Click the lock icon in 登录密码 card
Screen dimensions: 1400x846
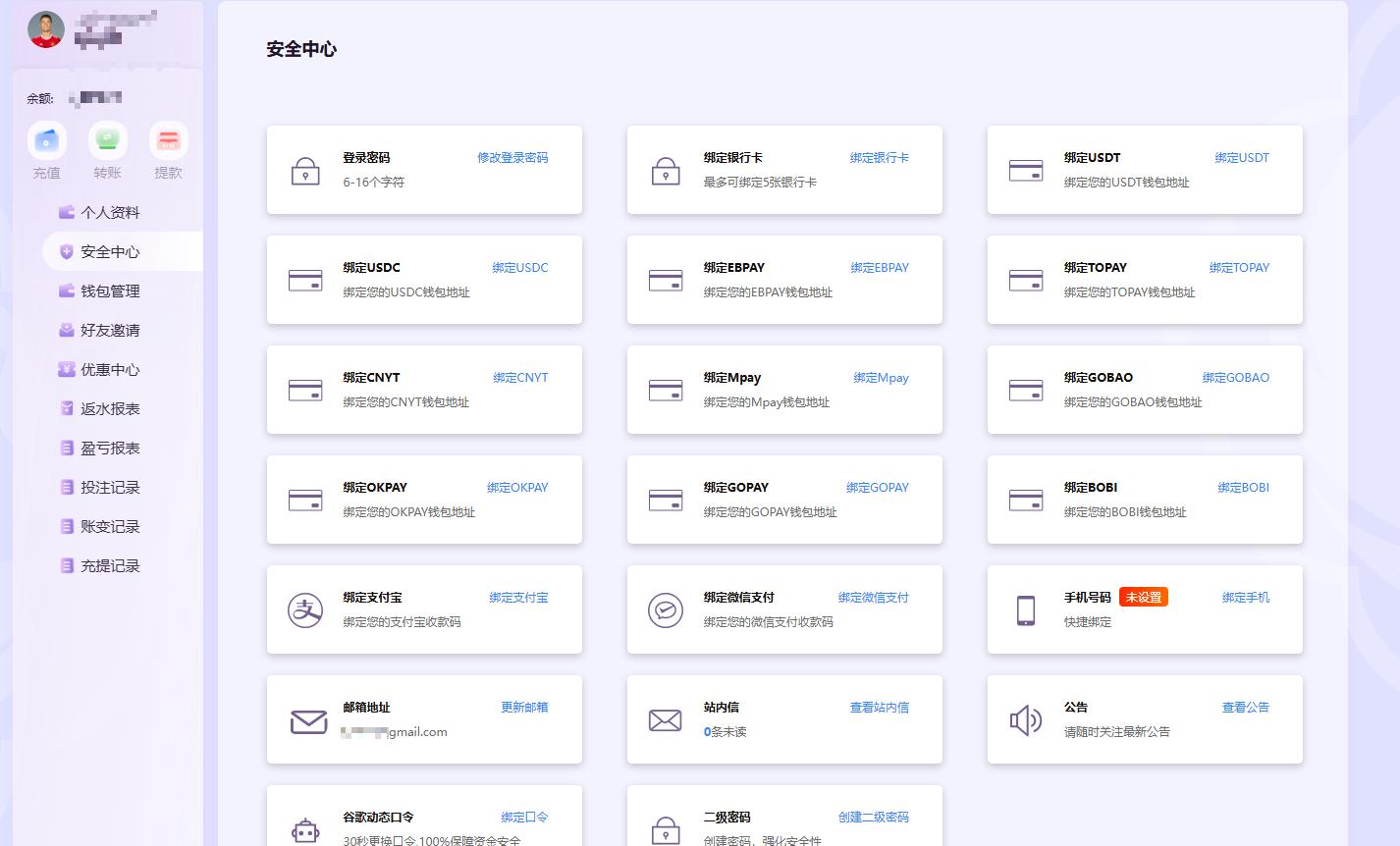click(305, 171)
